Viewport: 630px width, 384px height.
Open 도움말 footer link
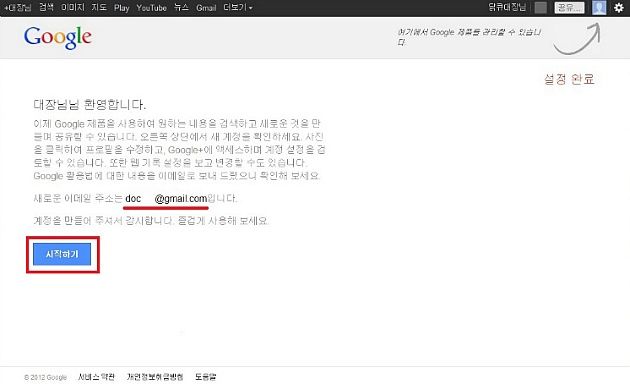tap(206, 377)
